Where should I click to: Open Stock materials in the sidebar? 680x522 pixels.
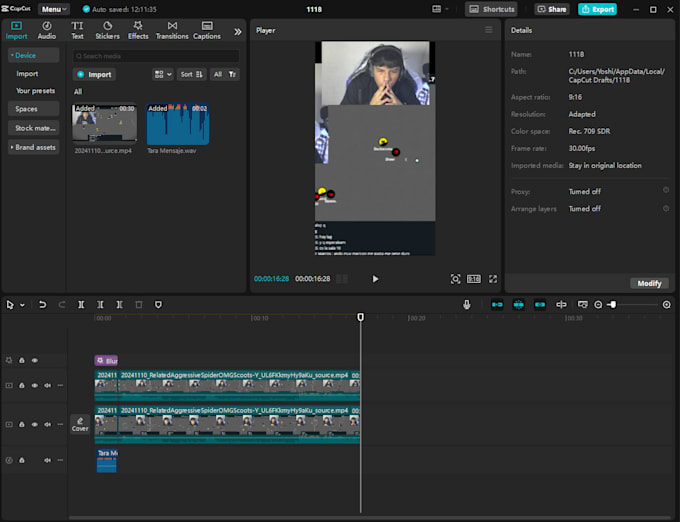[x=33, y=128]
